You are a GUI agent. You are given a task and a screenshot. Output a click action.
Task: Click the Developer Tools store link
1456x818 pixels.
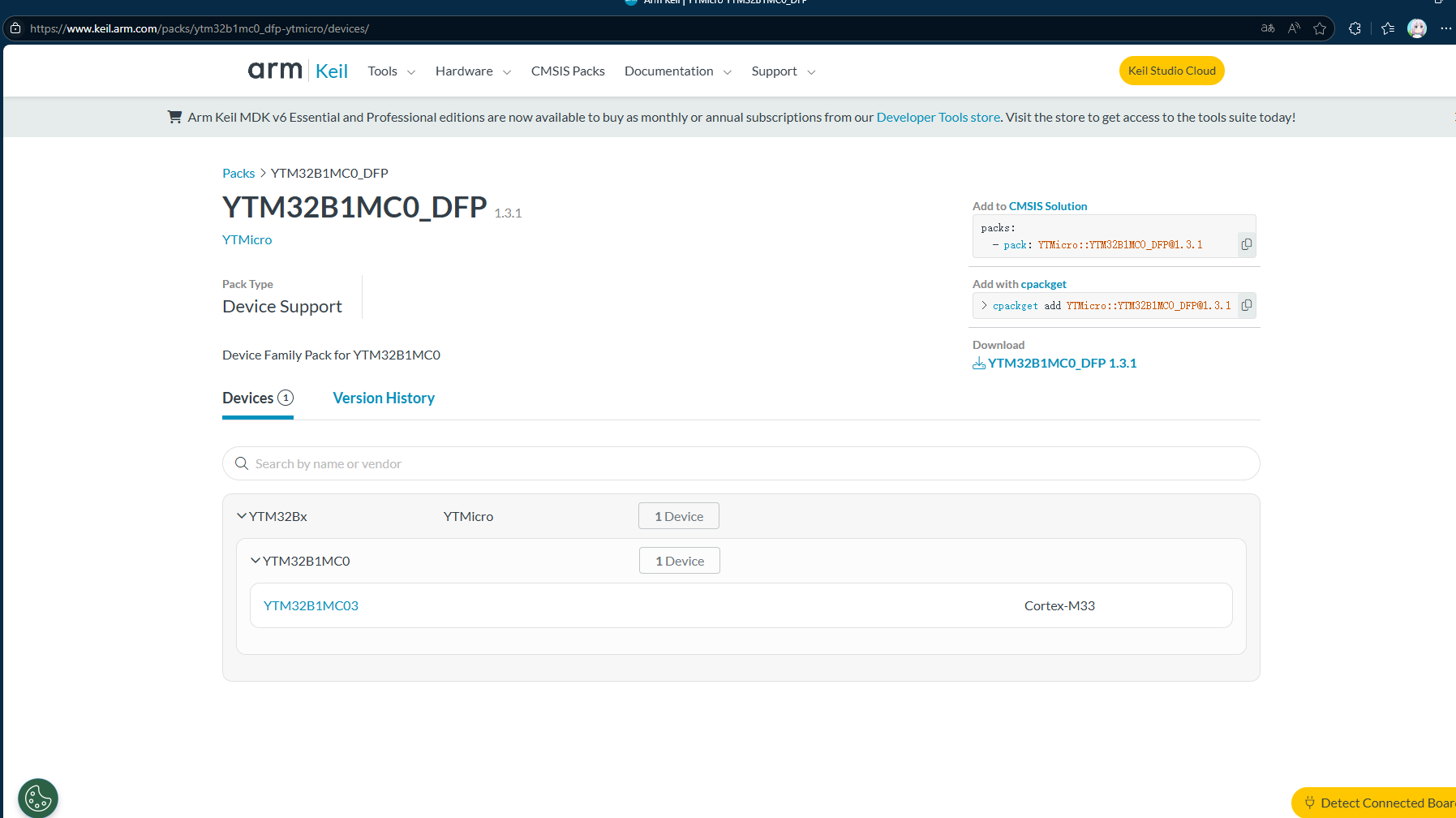pos(938,117)
